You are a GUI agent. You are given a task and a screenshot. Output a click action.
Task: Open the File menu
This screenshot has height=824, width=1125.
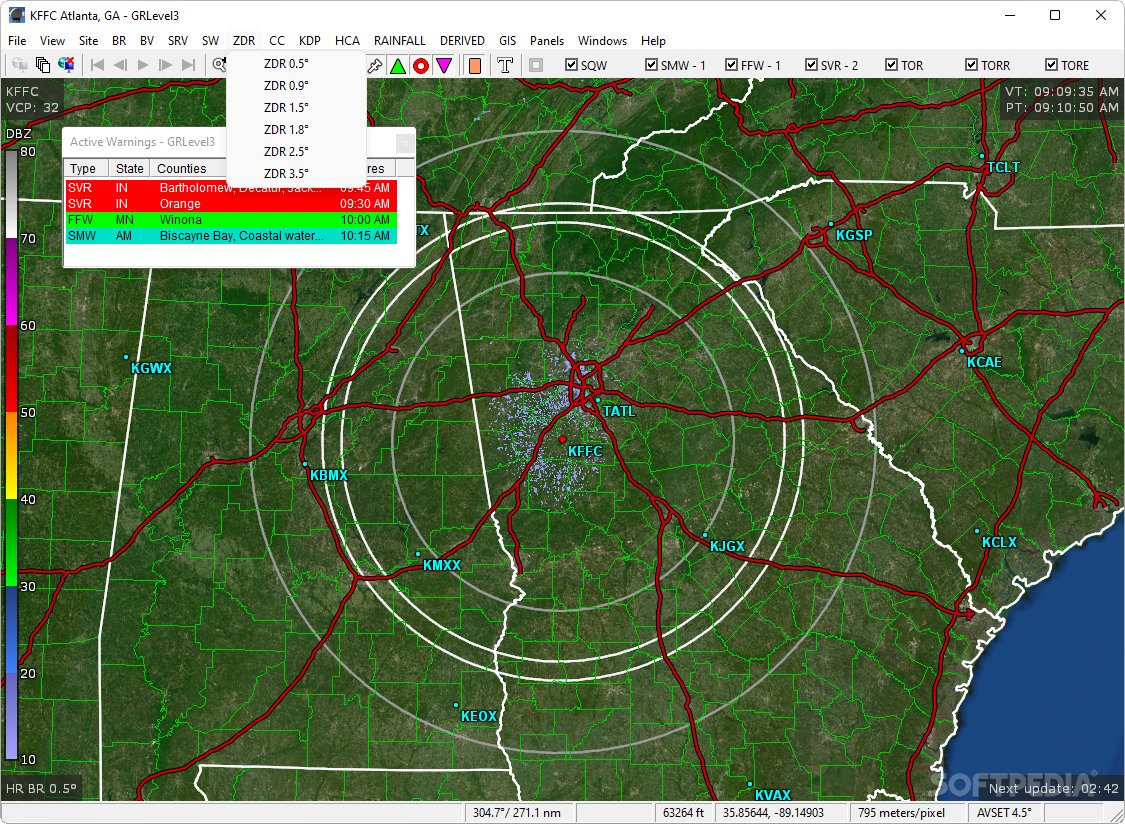[17, 41]
